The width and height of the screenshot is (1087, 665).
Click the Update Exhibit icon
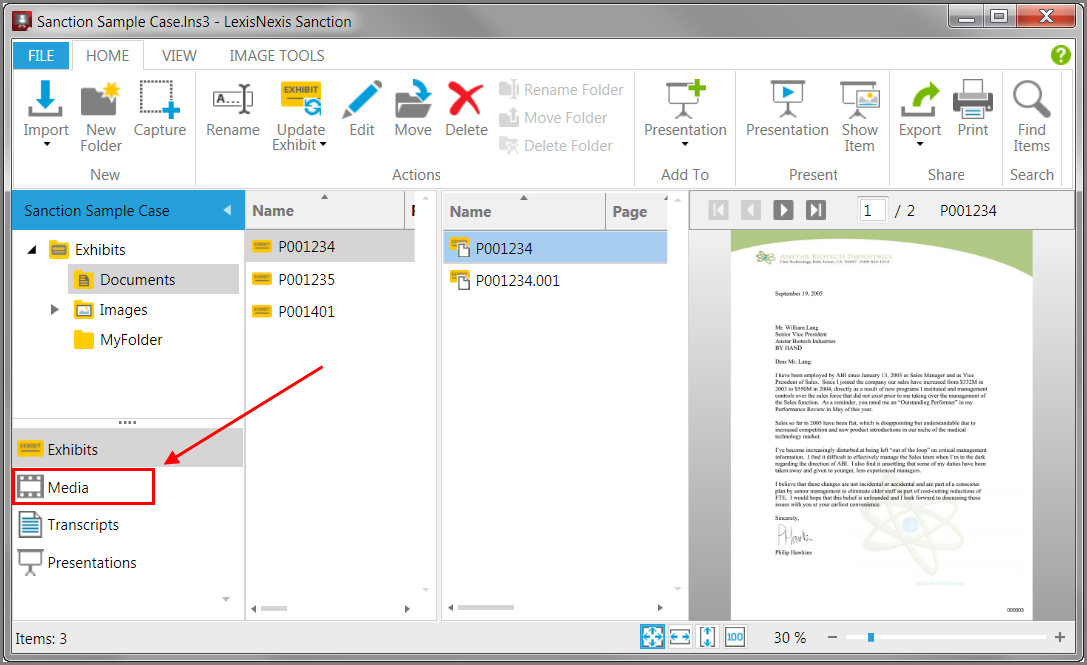point(301,98)
